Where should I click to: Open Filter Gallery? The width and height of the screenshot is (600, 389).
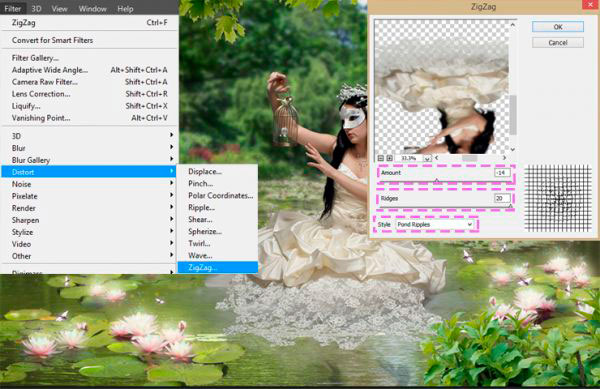click(x=88, y=58)
